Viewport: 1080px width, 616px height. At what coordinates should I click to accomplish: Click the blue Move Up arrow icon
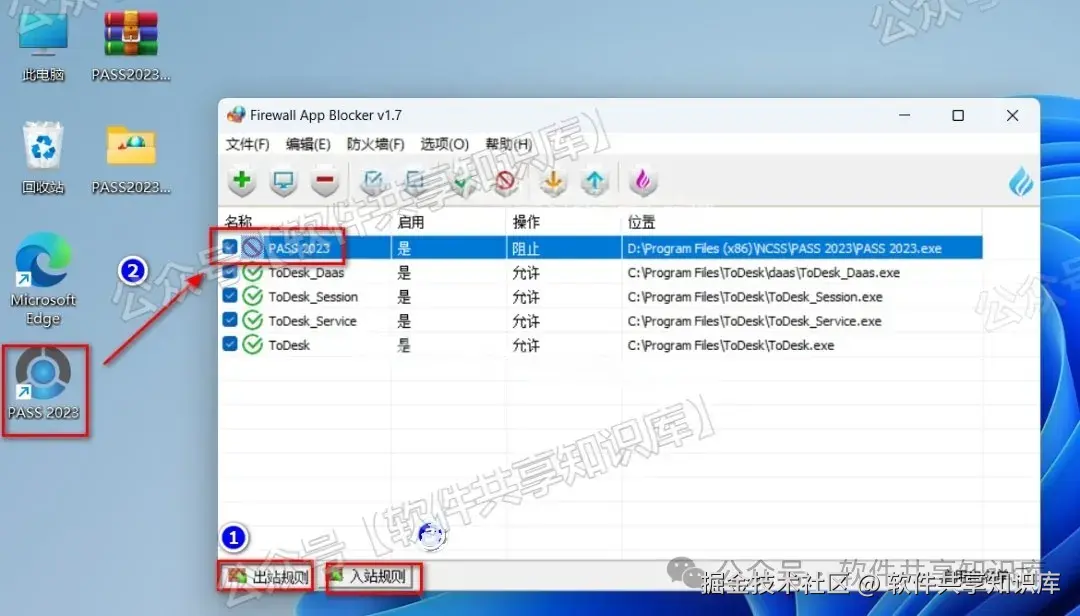point(594,181)
